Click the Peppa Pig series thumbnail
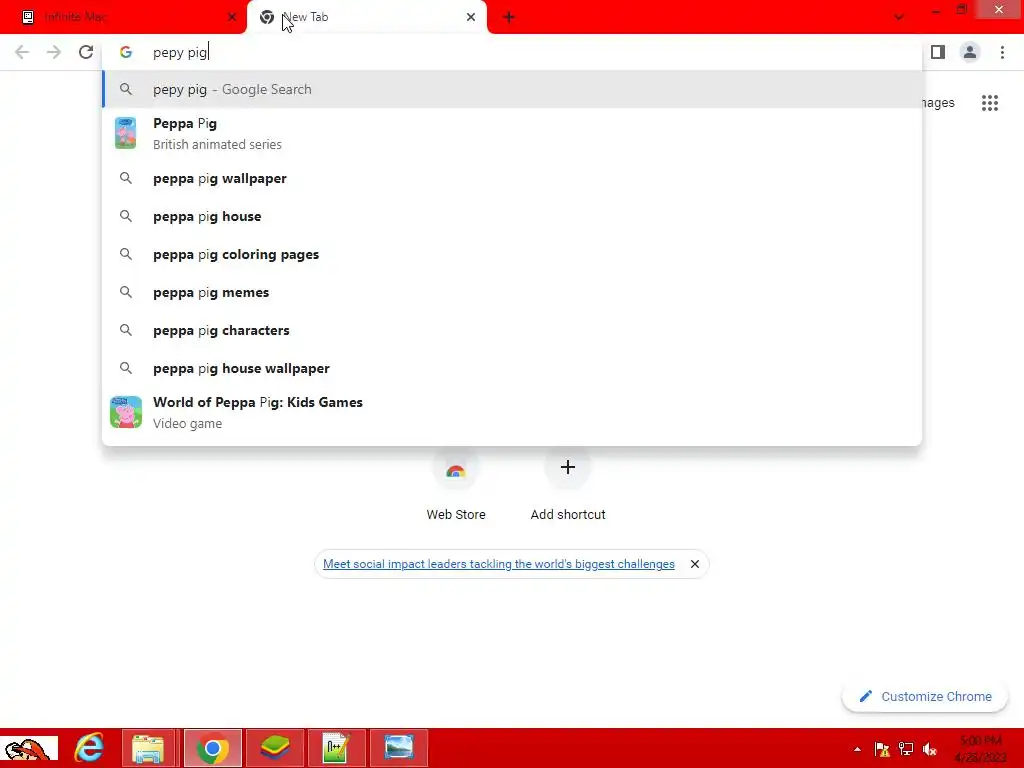This screenshot has height=768, width=1024. tap(125, 133)
